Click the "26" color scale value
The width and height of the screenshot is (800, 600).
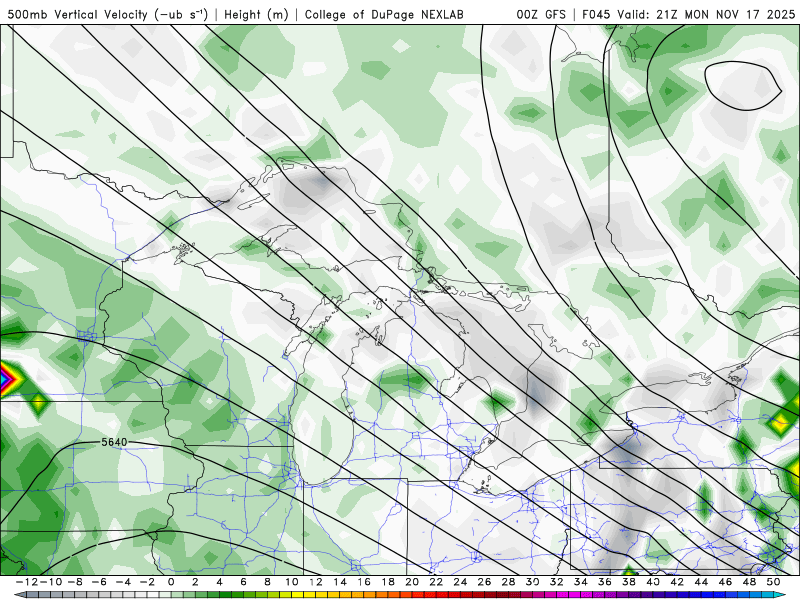[484, 582]
